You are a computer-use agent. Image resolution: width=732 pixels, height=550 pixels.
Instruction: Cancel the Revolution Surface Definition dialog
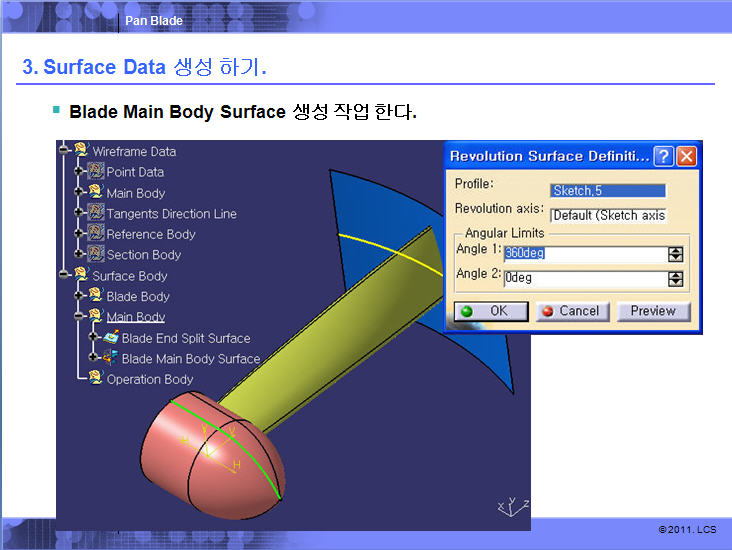569,311
